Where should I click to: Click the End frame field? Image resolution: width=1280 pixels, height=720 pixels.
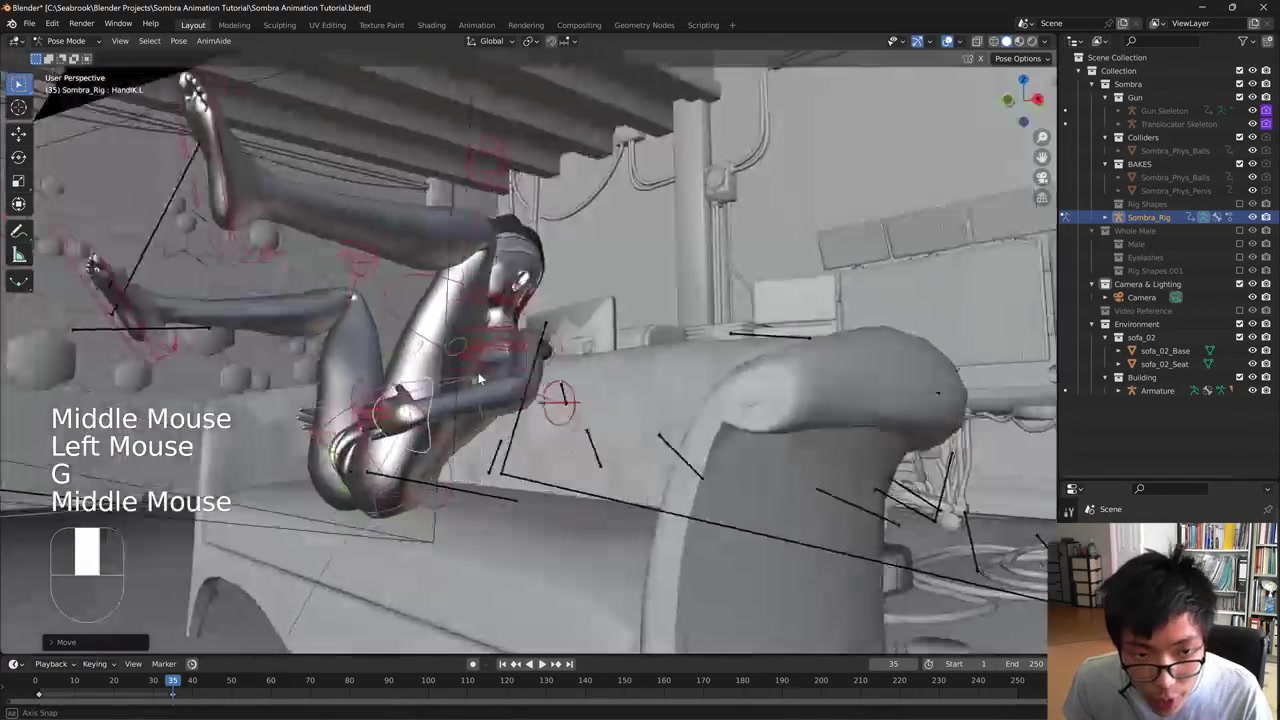1025,664
